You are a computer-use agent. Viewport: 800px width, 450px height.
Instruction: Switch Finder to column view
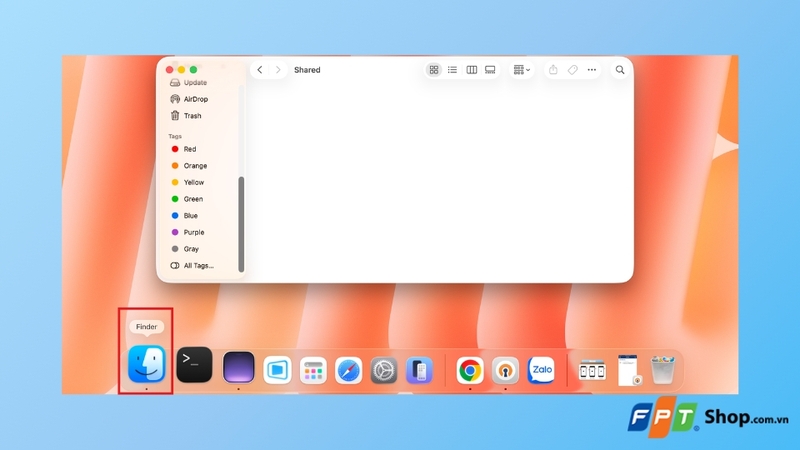click(471, 70)
